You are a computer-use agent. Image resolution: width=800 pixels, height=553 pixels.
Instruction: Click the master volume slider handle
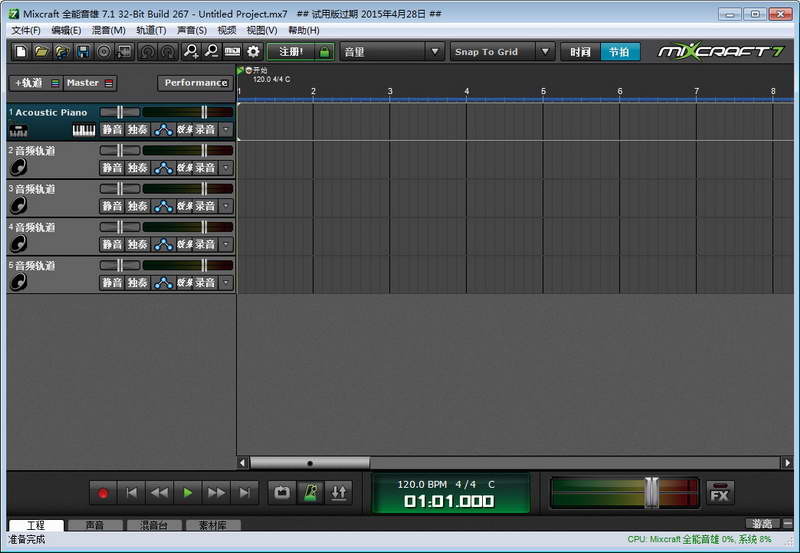[652, 492]
